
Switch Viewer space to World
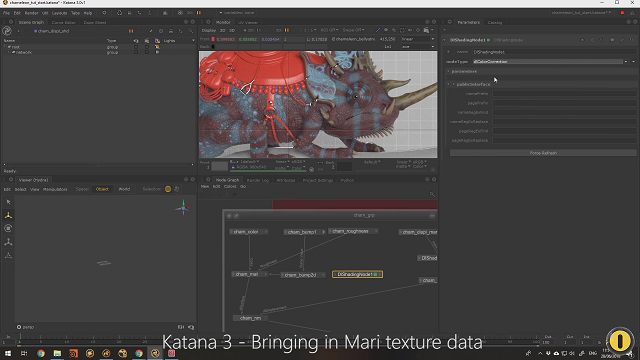pyautogui.click(x=124, y=189)
